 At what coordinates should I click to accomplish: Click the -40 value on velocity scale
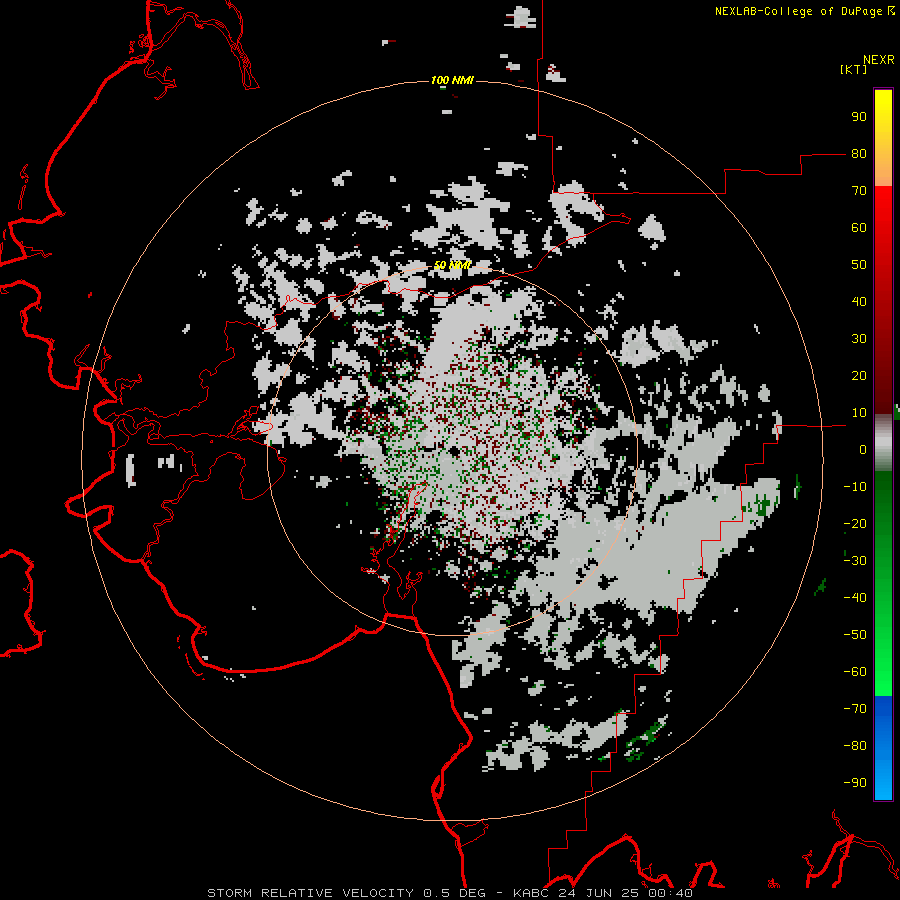[x=855, y=598]
